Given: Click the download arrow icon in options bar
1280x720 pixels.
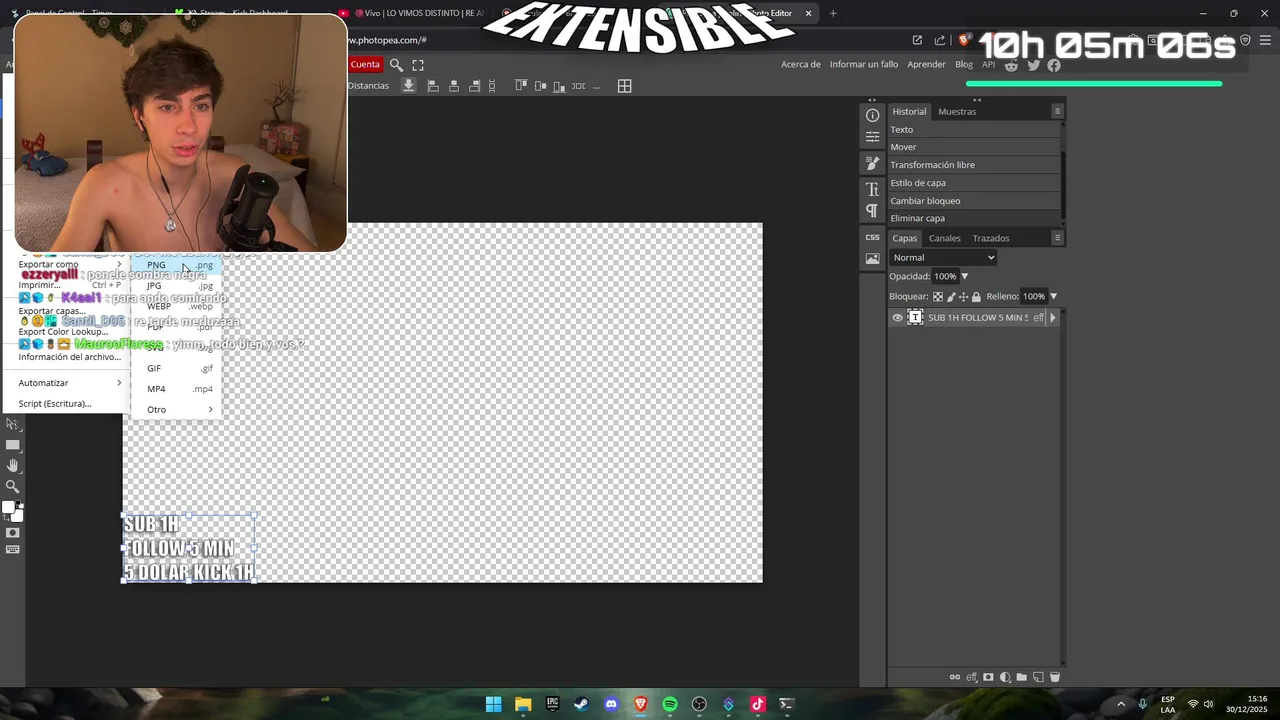Looking at the screenshot, I should click(x=409, y=86).
